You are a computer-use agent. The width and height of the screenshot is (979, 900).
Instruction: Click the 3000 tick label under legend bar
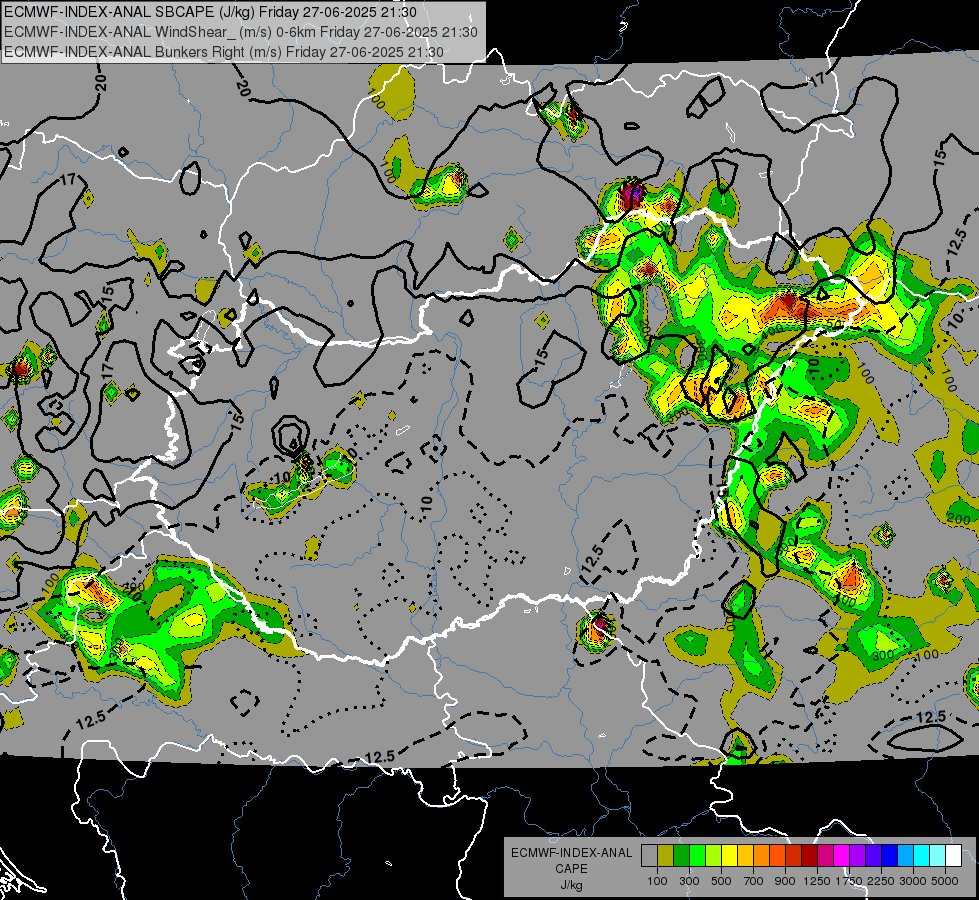click(913, 881)
